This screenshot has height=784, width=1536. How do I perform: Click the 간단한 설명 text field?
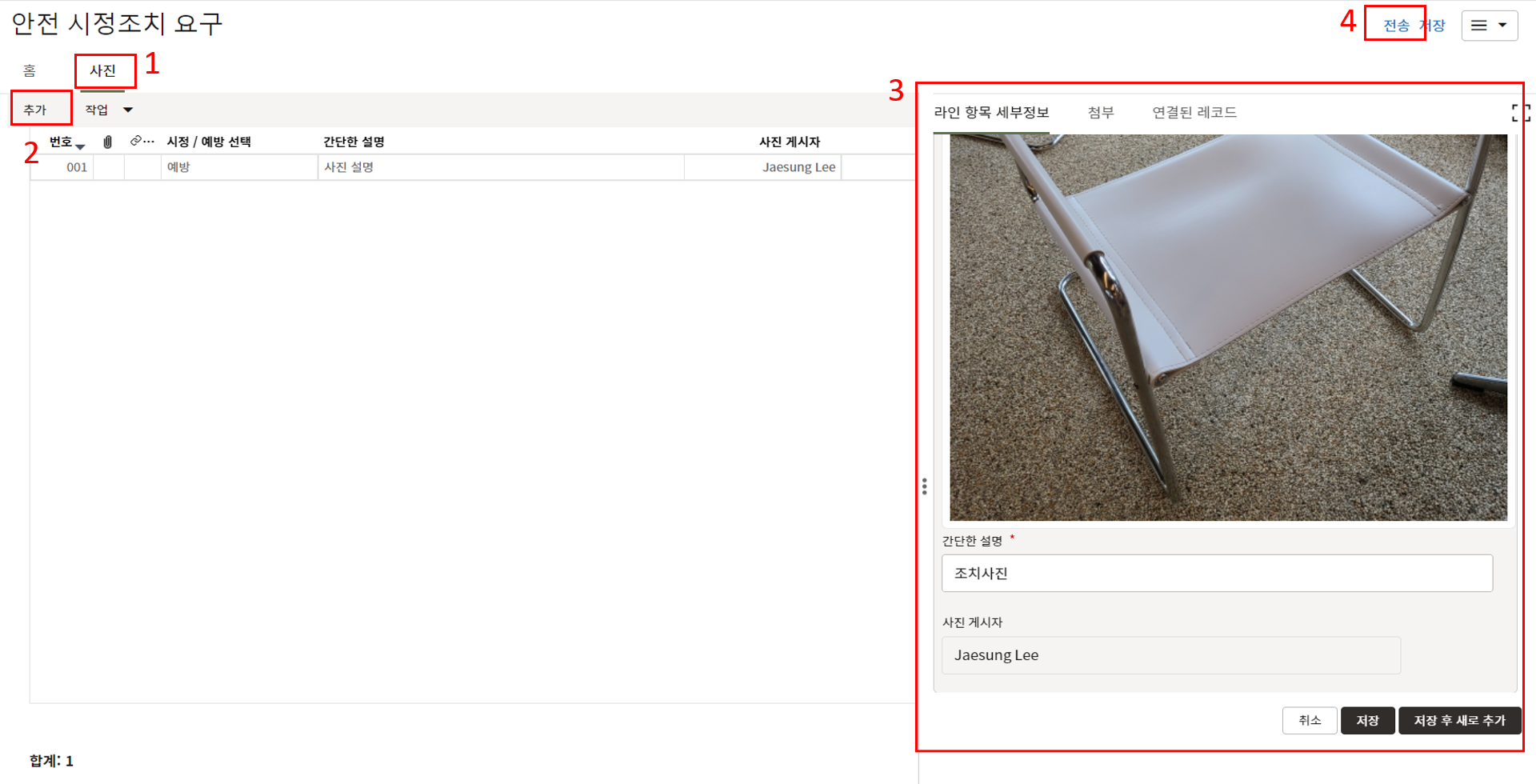[x=1216, y=574]
